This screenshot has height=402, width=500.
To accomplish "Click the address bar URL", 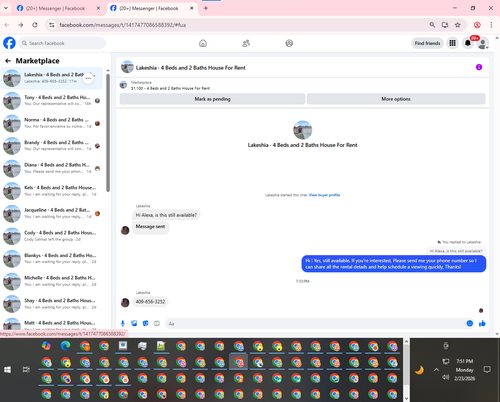I will (123, 25).
